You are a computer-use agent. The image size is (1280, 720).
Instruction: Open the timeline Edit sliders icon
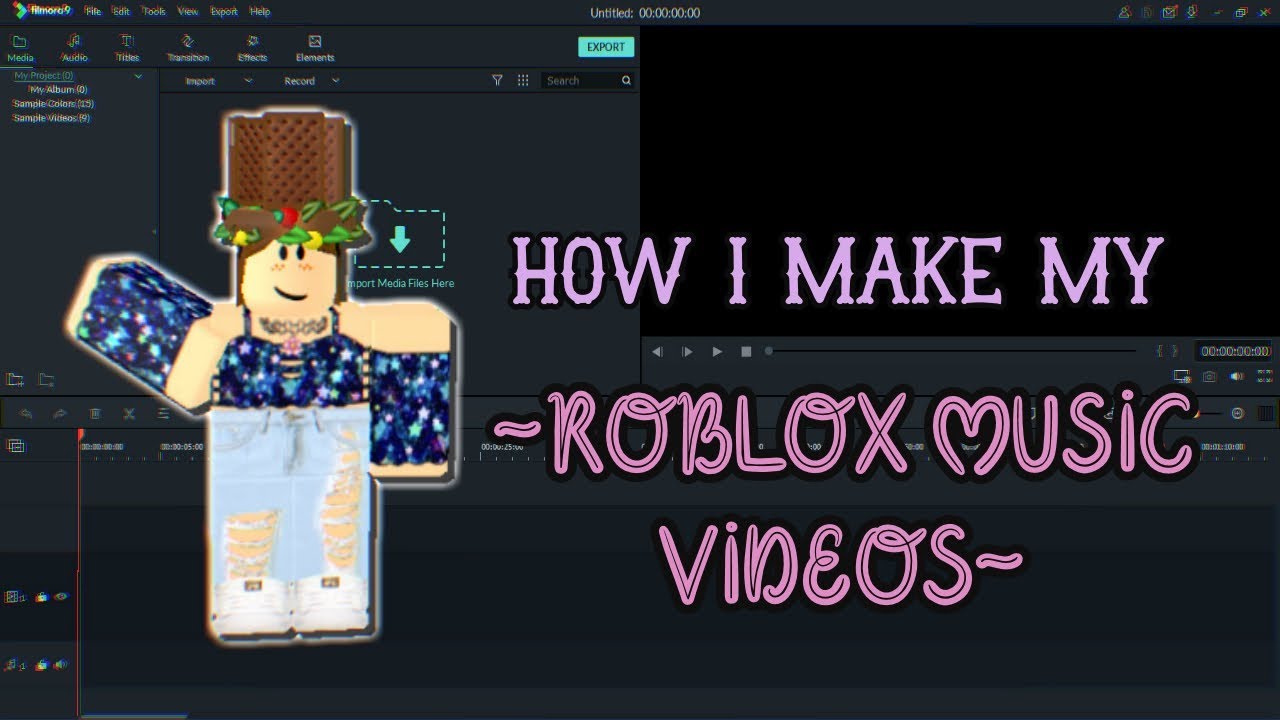[x=163, y=413]
